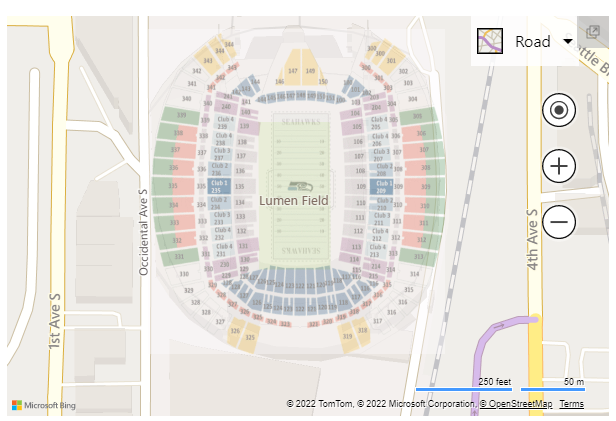Select the Club 1 209 section
Image resolution: width=616 pixels, height=421 pixels.
point(381,187)
